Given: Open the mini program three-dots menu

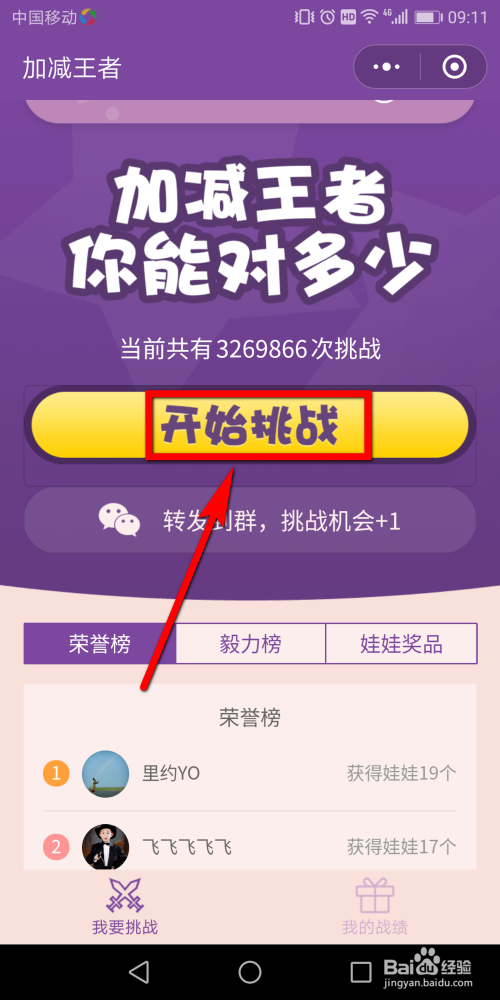Looking at the screenshot, I should (x=387, y=66).
